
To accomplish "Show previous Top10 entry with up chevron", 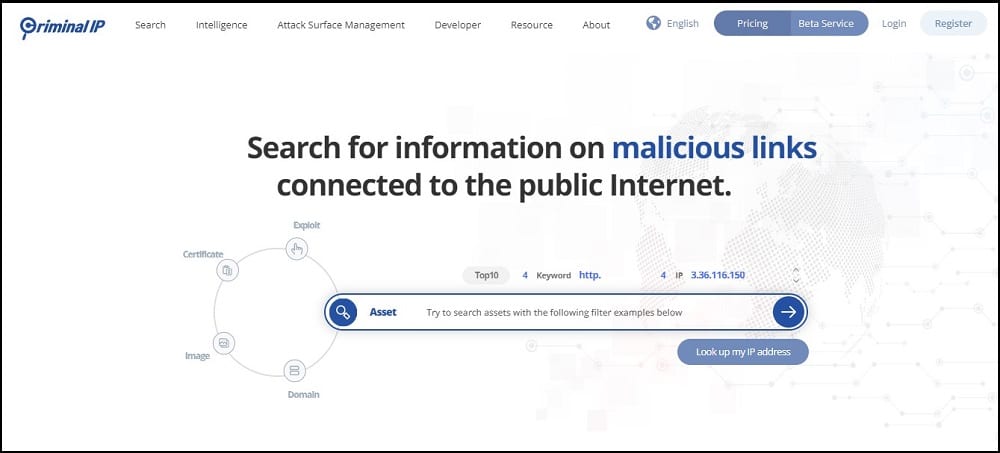I will [x=796, y=270].
